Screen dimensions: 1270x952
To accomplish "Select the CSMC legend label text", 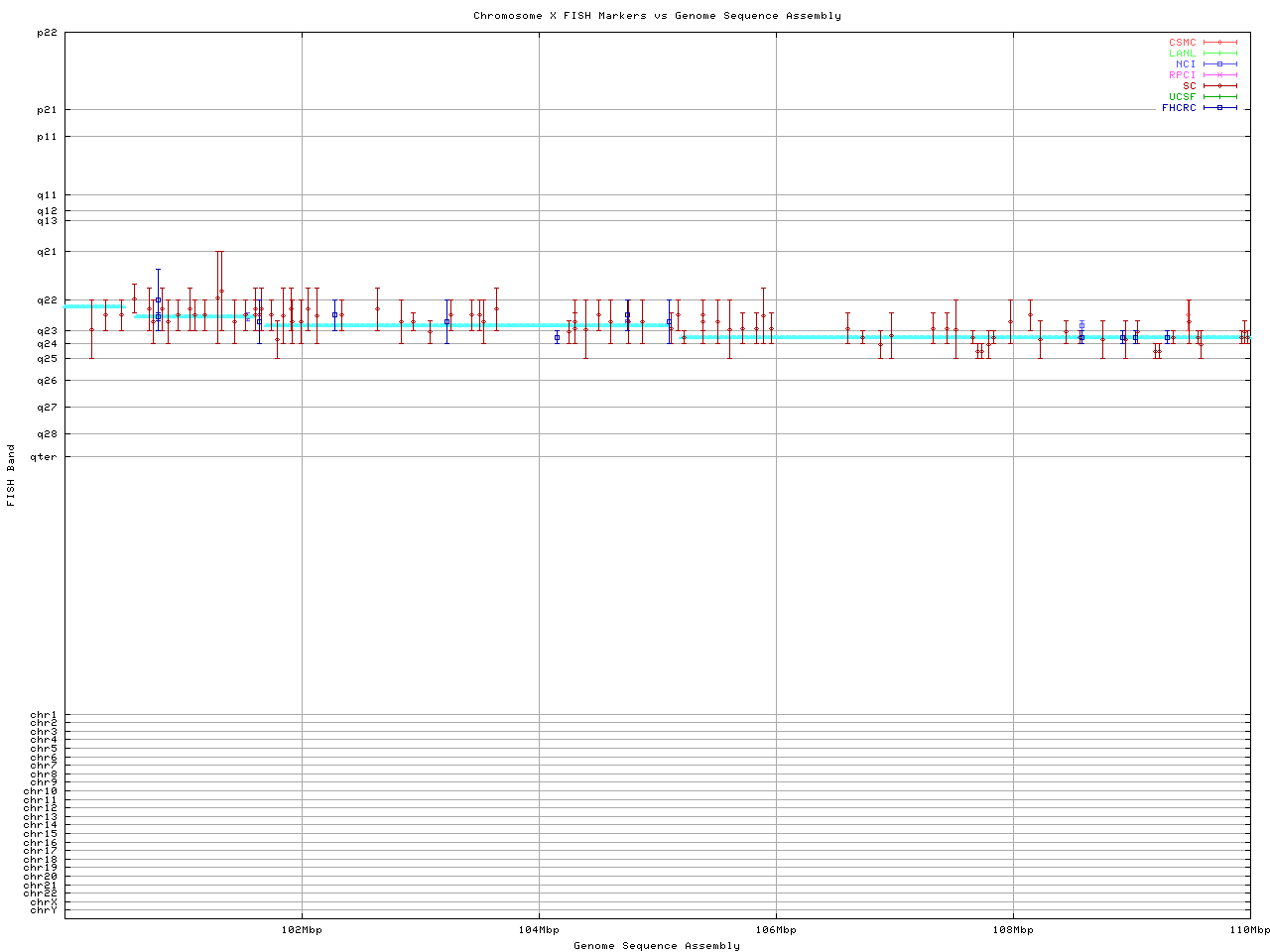I will pyautogui.click(x=1183, y=43).
